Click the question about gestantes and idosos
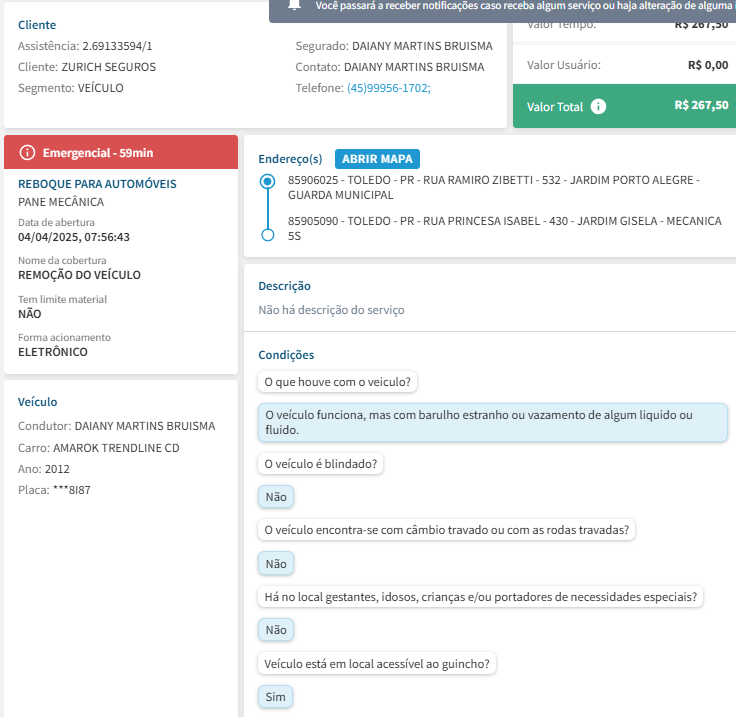The width and height of the screenshot is (736, 717). click(x=480, y=597)
